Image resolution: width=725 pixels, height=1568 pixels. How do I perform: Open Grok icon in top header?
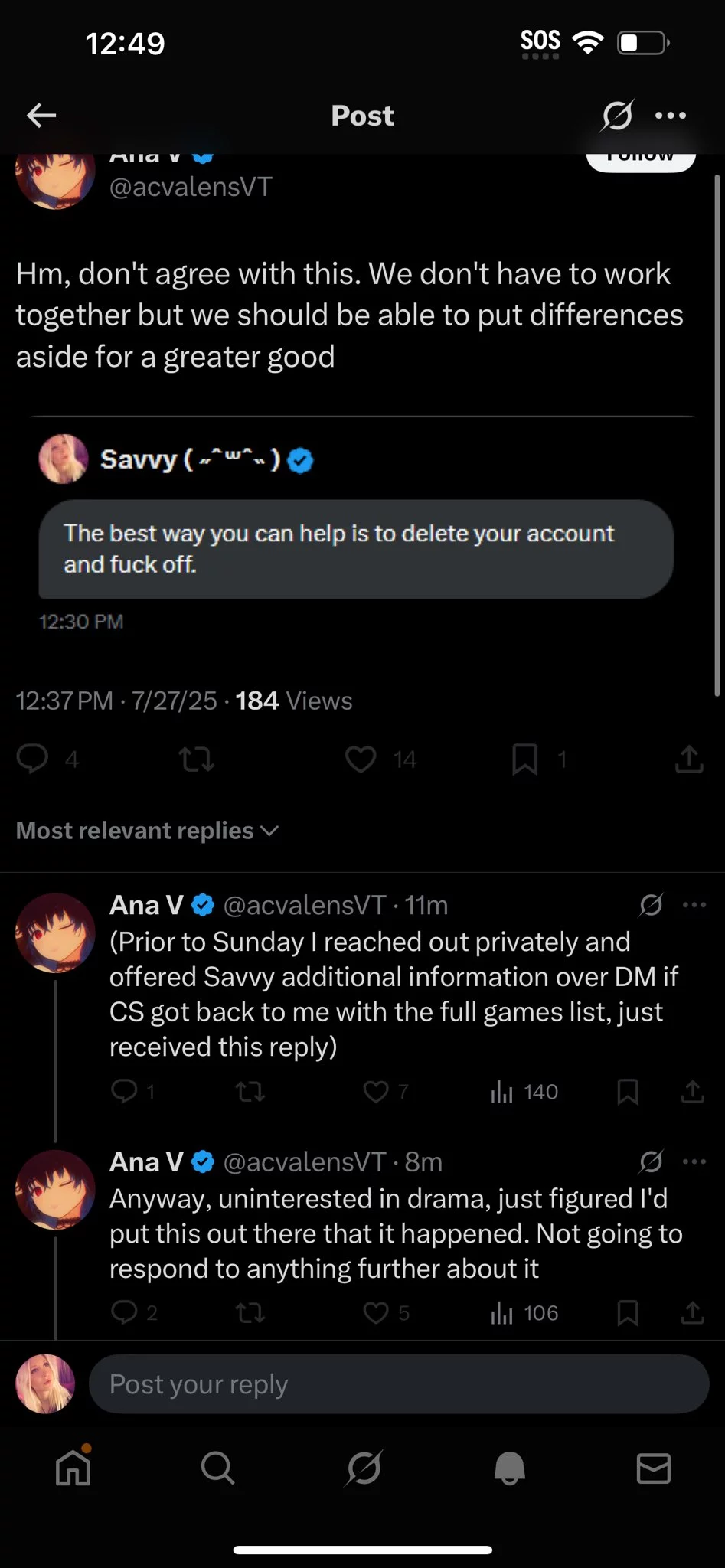pyautogui.click(x=616, y=116)
